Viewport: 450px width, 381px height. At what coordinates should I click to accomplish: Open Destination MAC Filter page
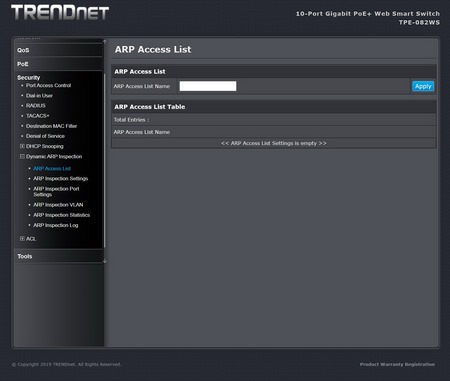pyautogui.click(x=51, y=126)
